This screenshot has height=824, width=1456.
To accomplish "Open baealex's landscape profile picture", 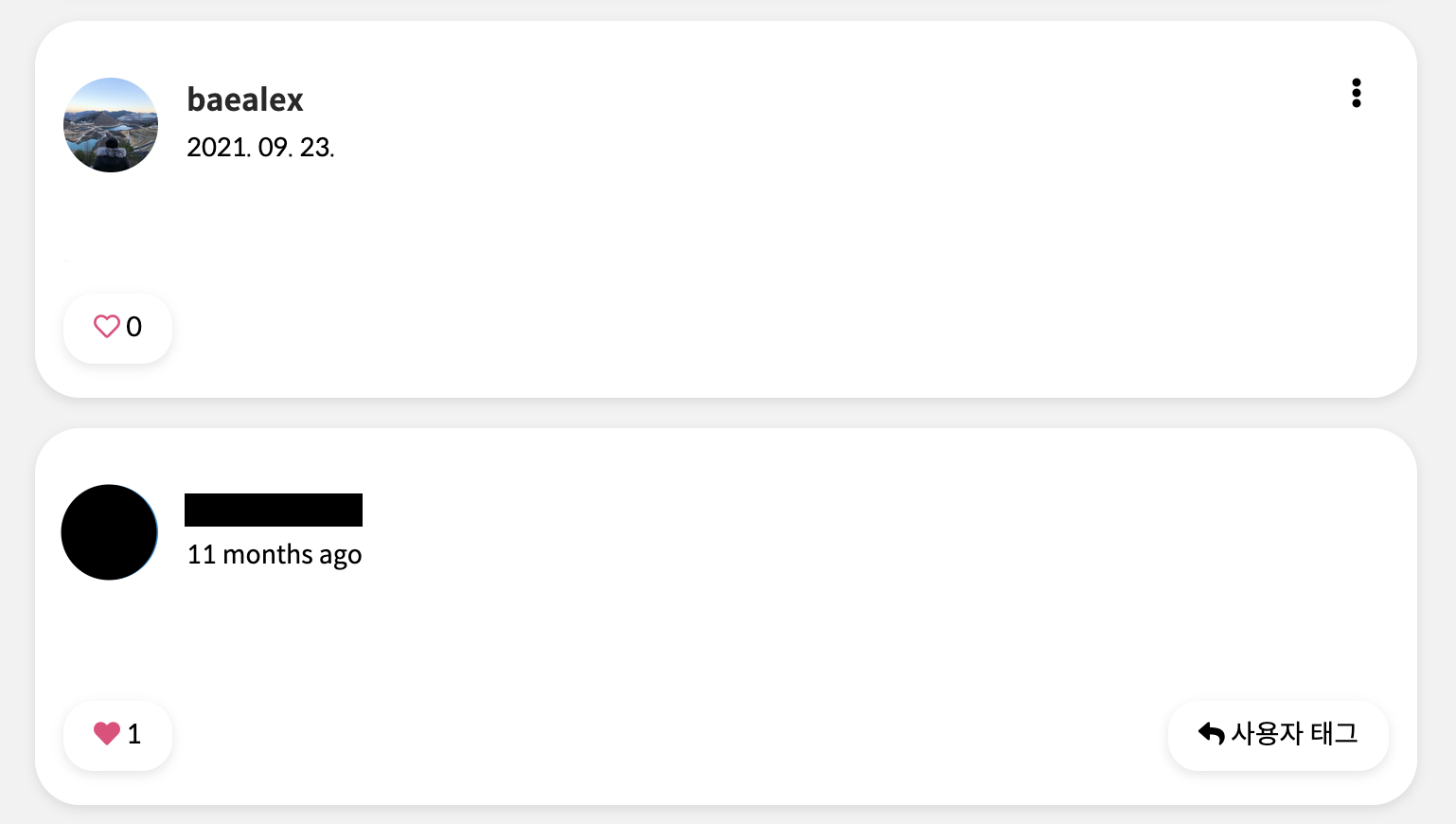I will pyautogui.click(x=111, y=125).
